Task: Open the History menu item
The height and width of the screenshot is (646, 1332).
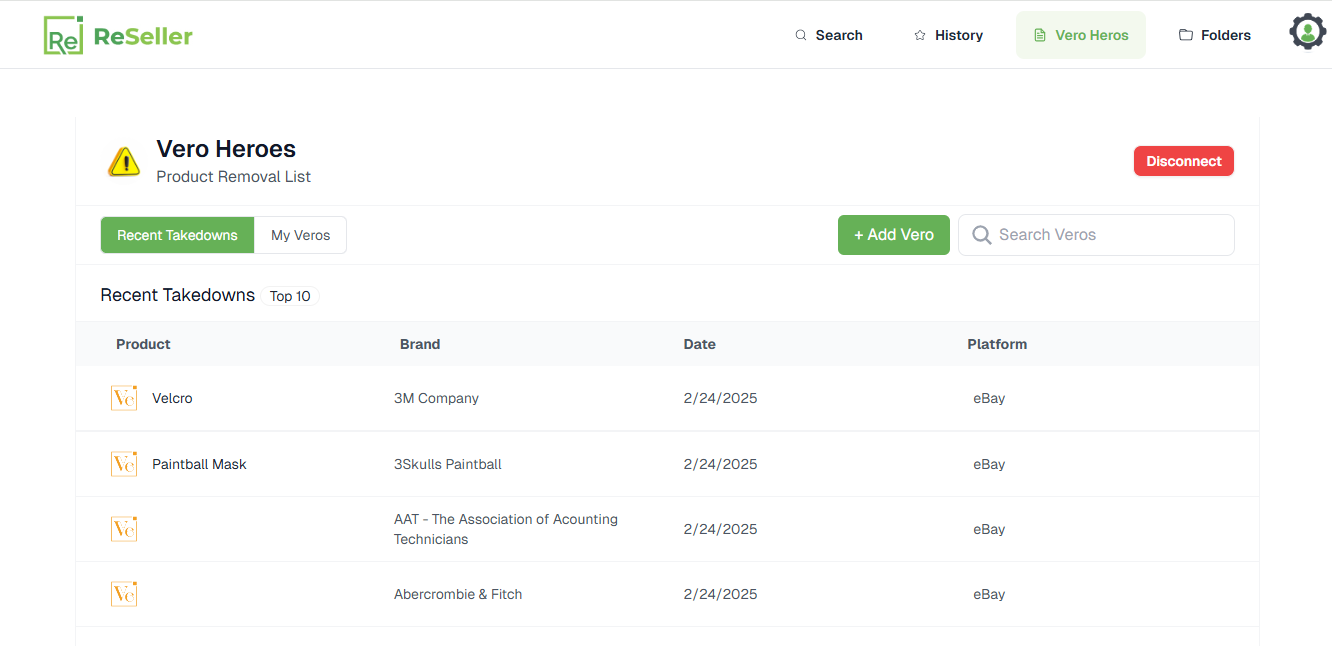Action: pyautogui.click(x=948, y=35)
